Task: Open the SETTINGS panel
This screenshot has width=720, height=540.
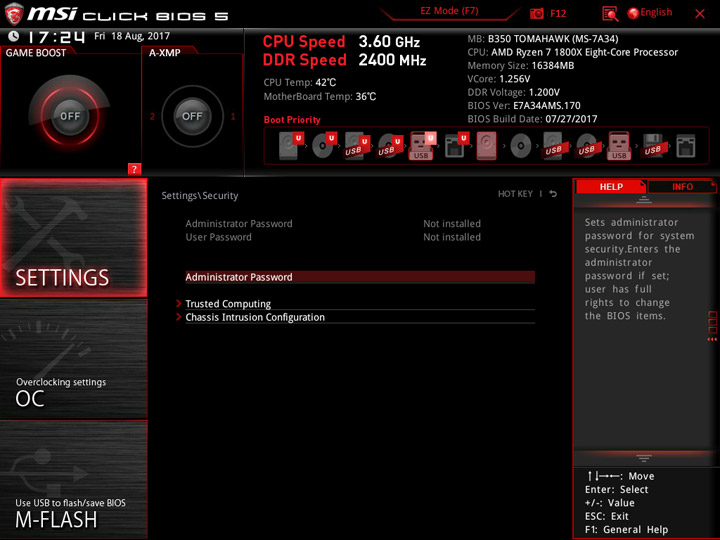Action: coord(73,237)
